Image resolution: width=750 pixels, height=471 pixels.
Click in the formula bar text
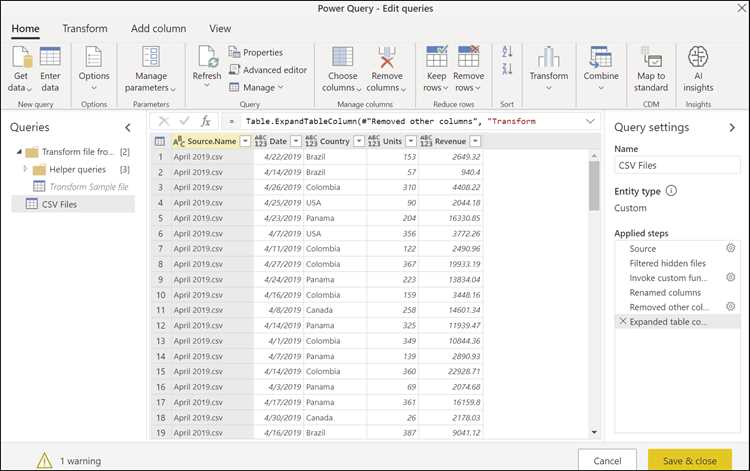tap(390, 121)
